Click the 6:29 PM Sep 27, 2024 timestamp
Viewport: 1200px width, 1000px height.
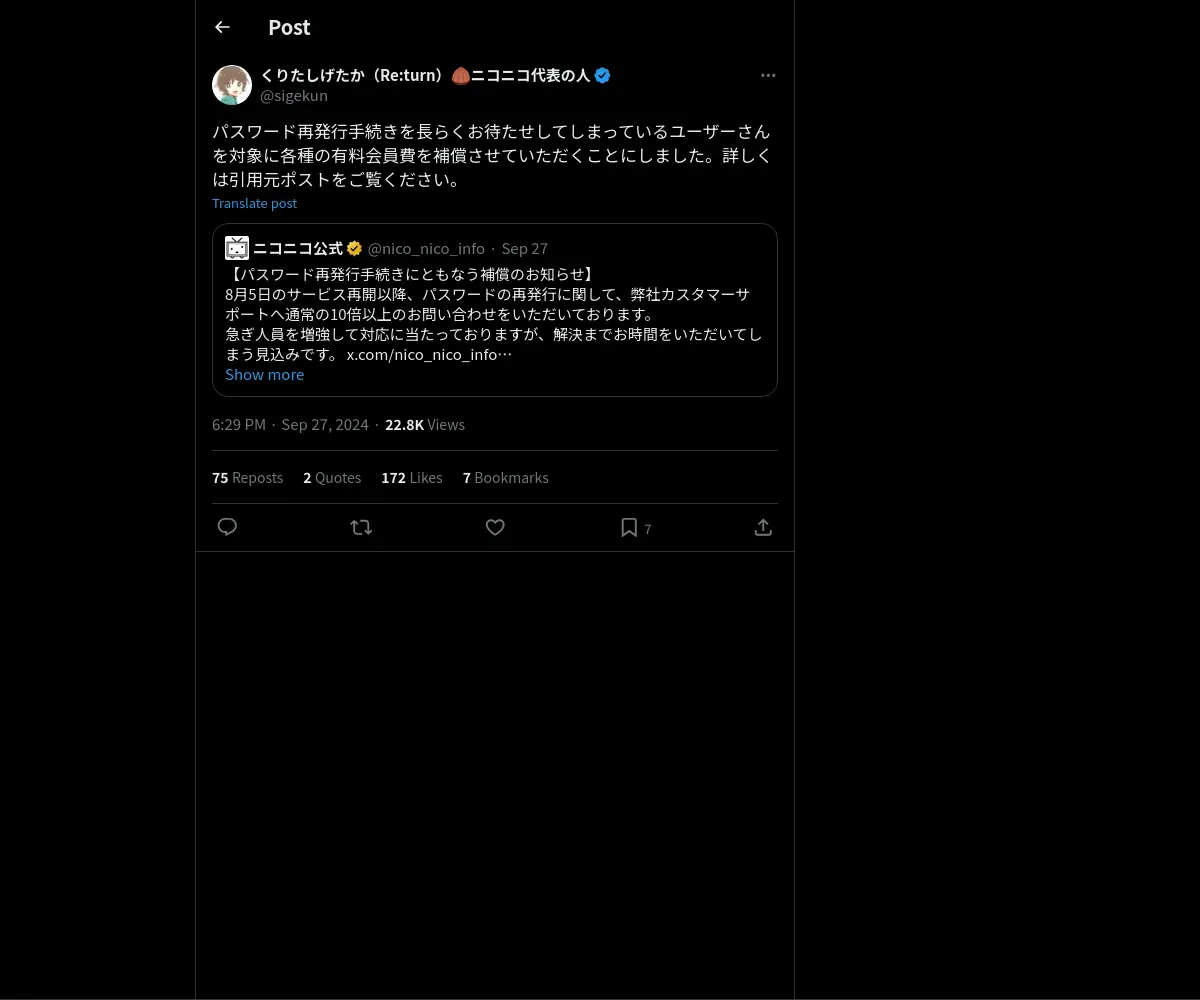290,425
